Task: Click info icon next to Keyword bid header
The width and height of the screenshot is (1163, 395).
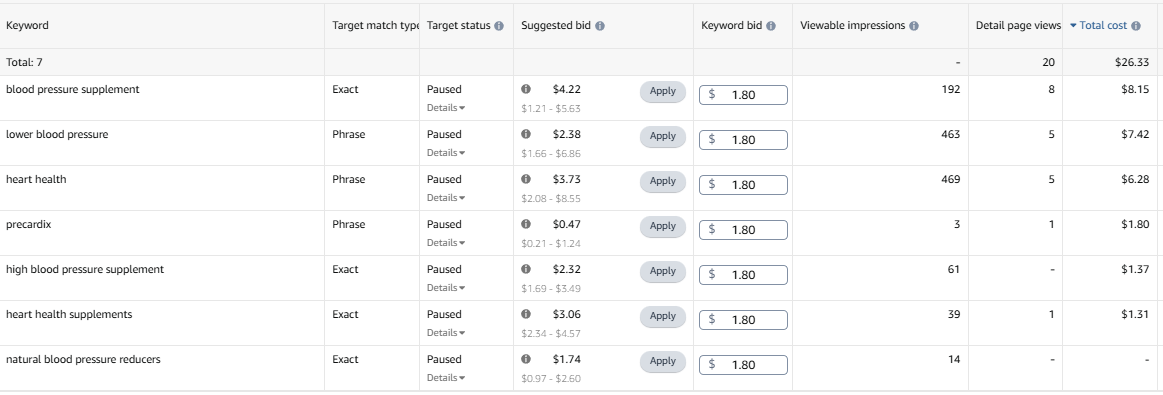Action: 771,26
